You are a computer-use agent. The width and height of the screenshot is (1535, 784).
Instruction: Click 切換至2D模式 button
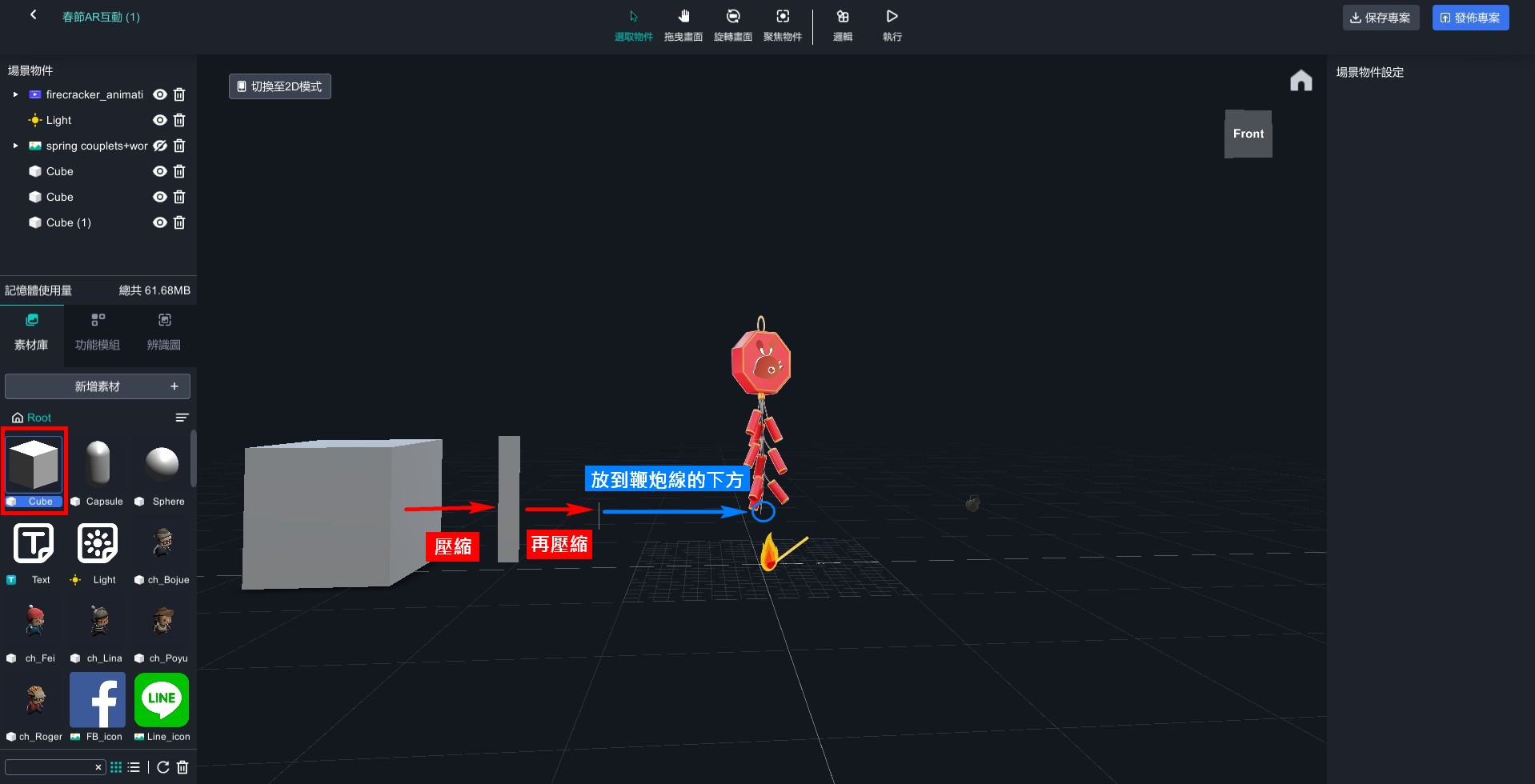click(x=280, y=86)
